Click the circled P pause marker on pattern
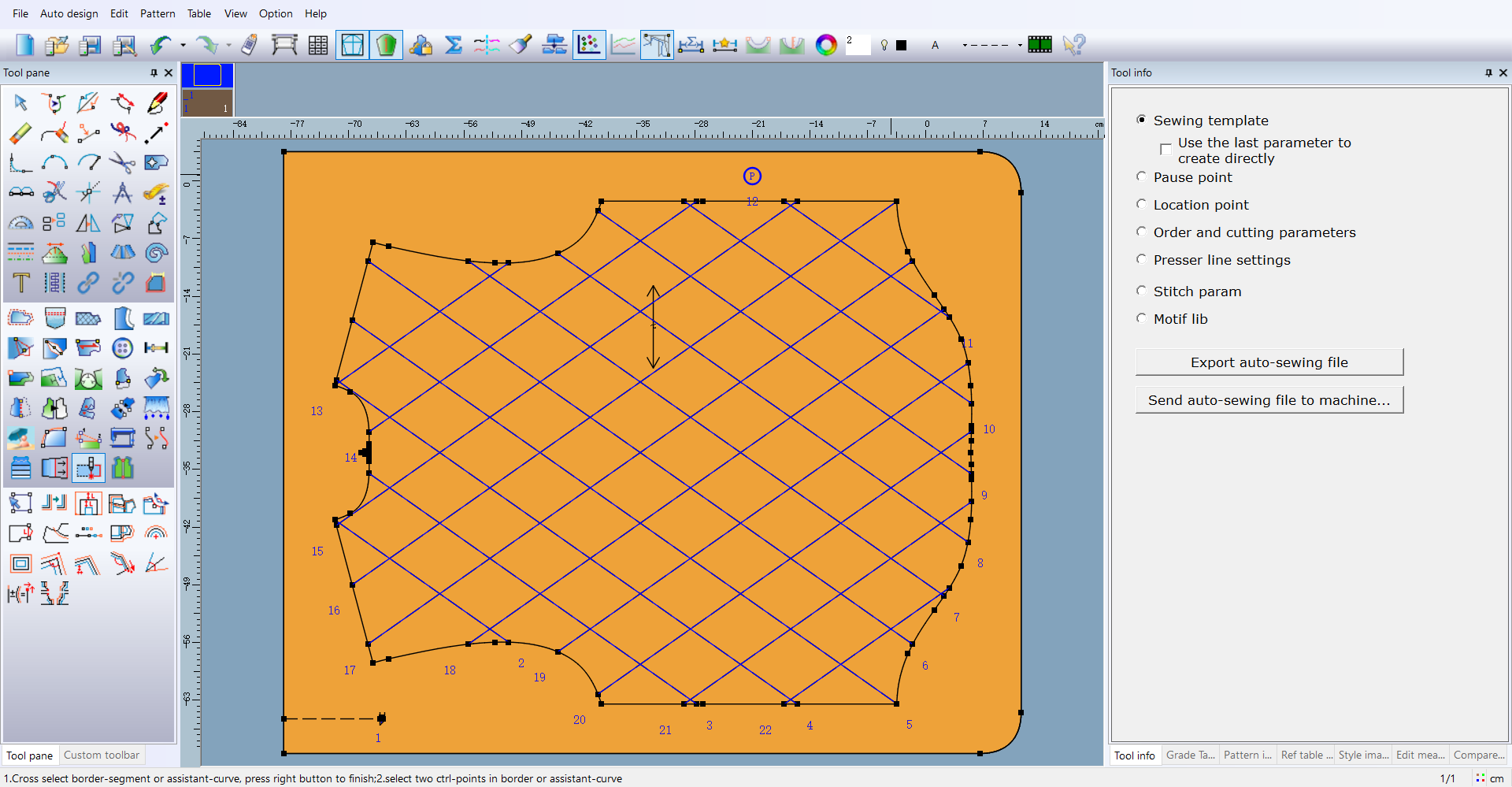The height and width of the screenshot is (787, 1512). pyautogui.click(x=752, y=176)
